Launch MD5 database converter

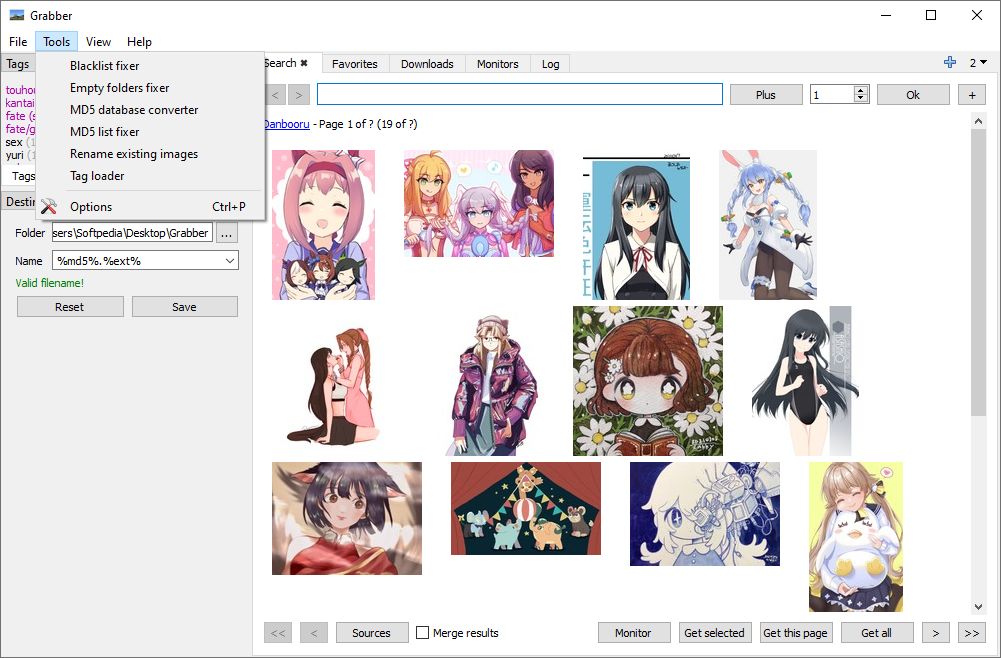[150, 110]
